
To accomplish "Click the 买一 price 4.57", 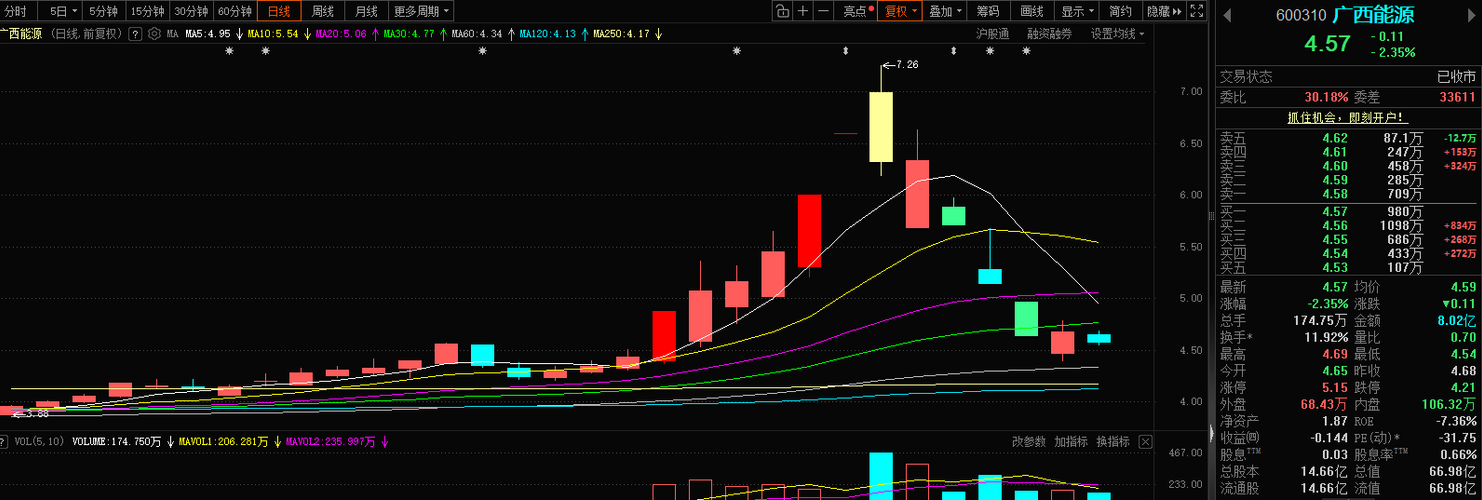I will click(x=1335, y=212).
